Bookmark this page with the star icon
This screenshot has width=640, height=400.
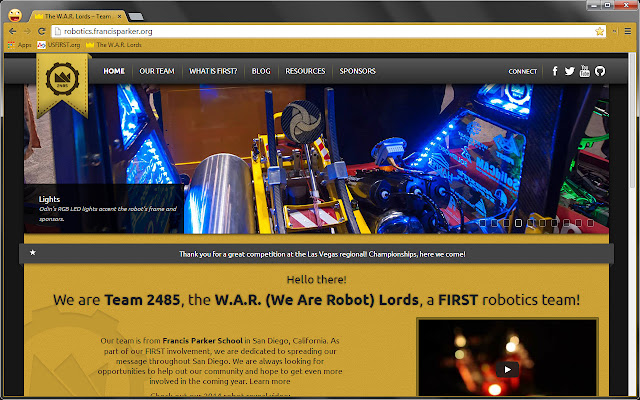pos(599,31)
